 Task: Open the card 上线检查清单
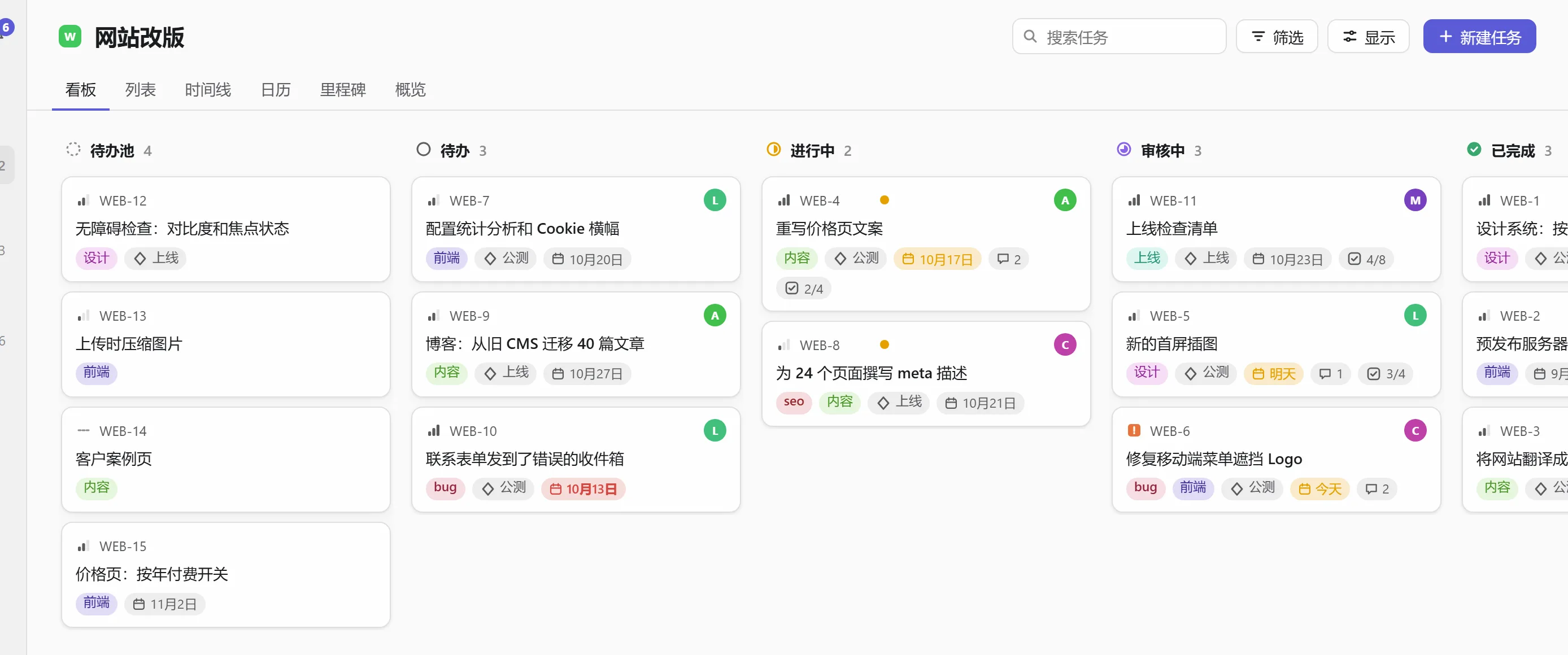[x=1277, y=229]
